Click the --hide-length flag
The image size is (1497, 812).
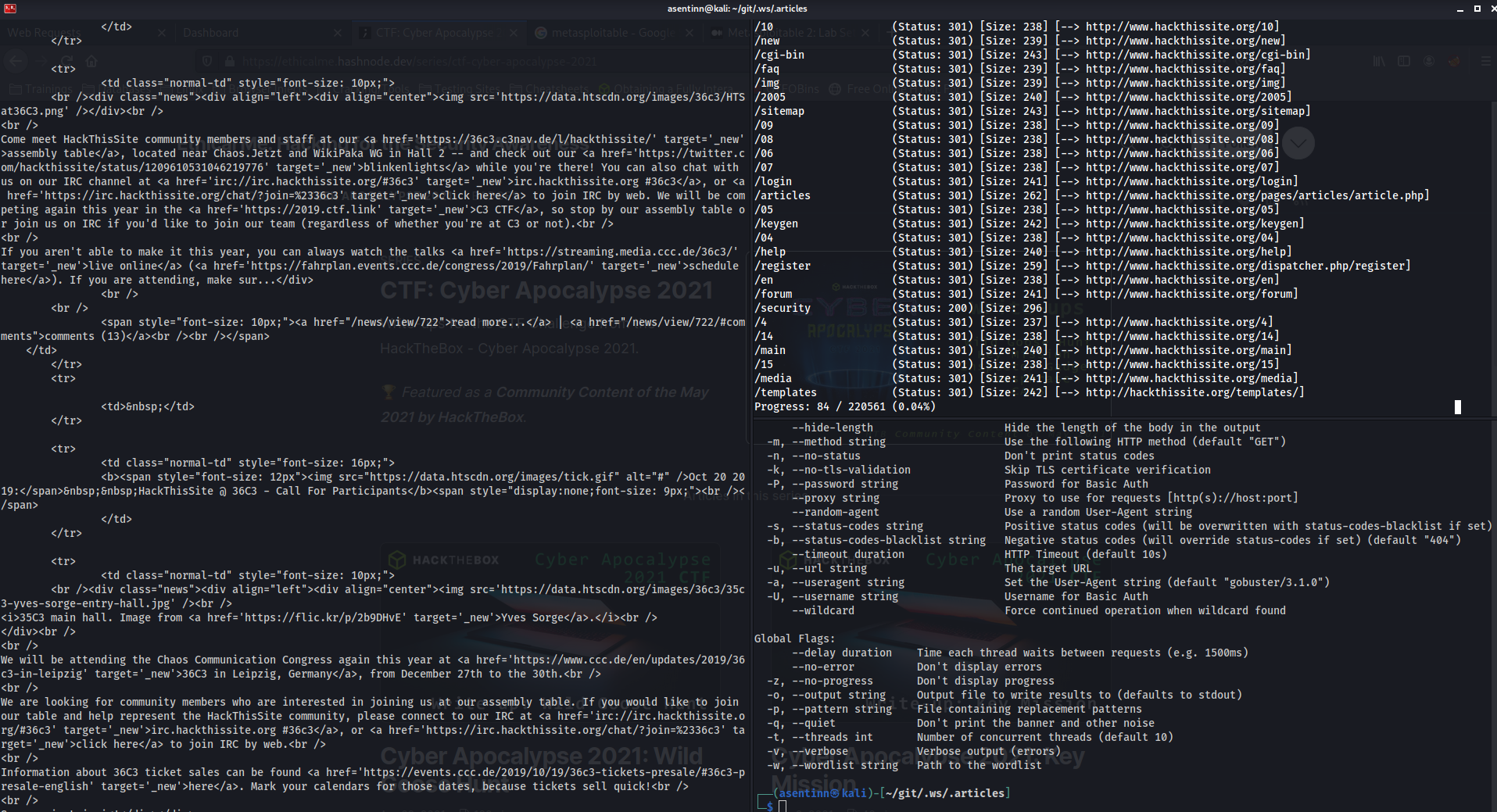(832, 427)
